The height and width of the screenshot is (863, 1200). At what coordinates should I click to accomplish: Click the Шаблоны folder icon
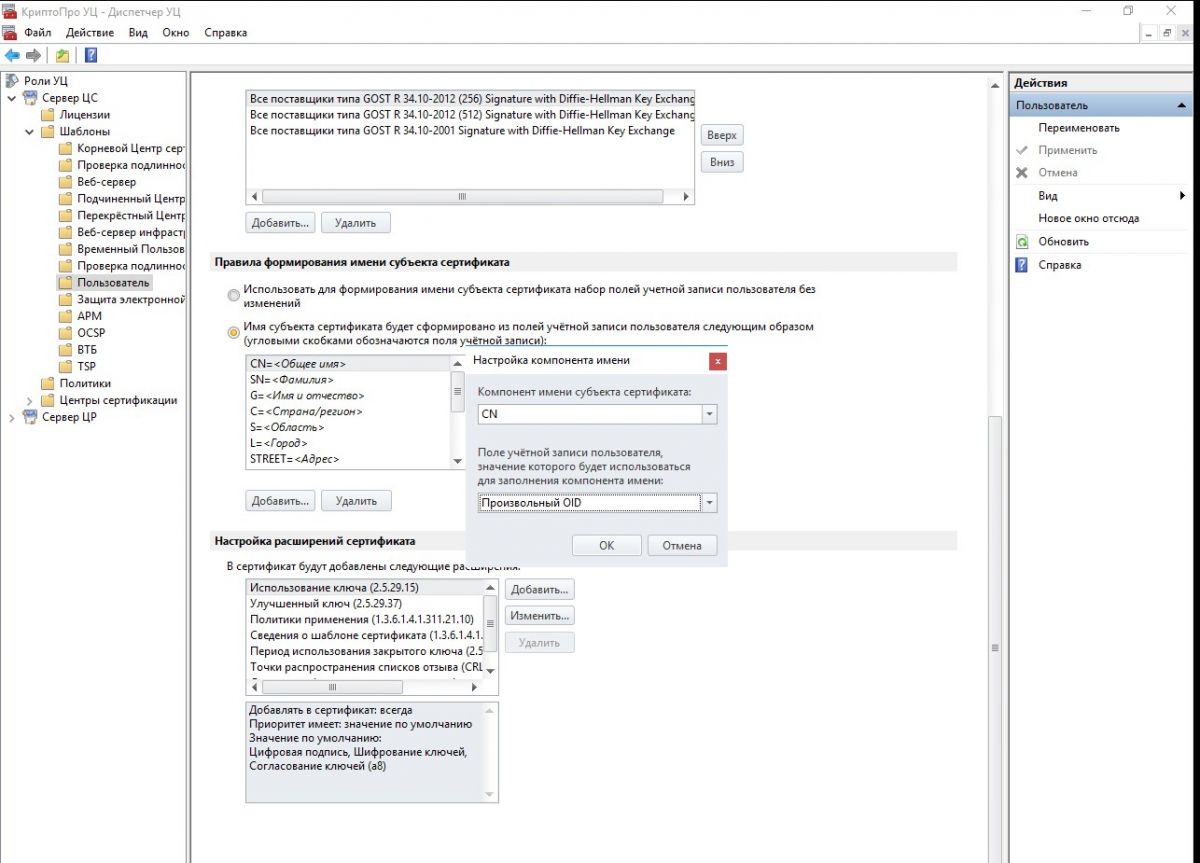pos(48,131)
